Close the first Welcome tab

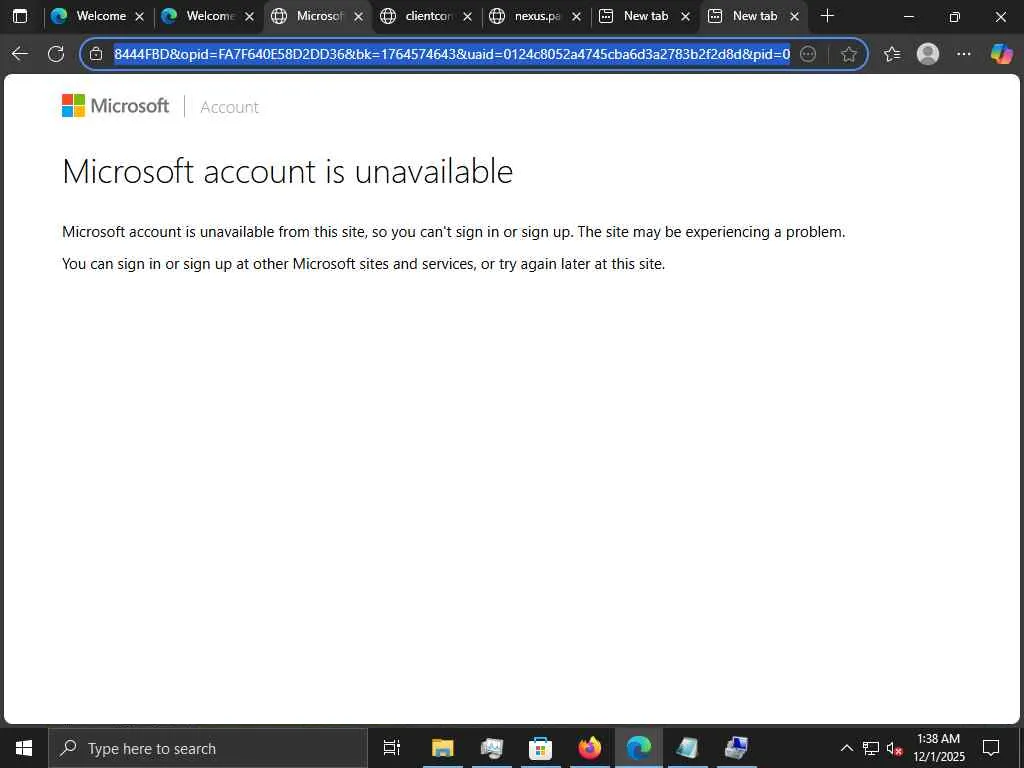point(139,17)
